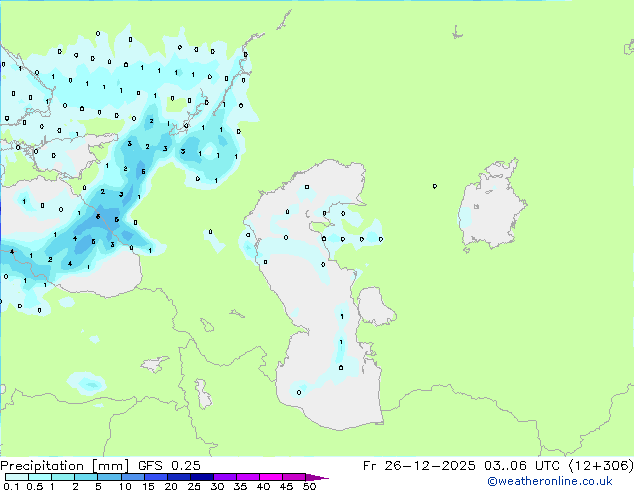Select the legend swatch between 0.1 and 0.5

(17, 477)
